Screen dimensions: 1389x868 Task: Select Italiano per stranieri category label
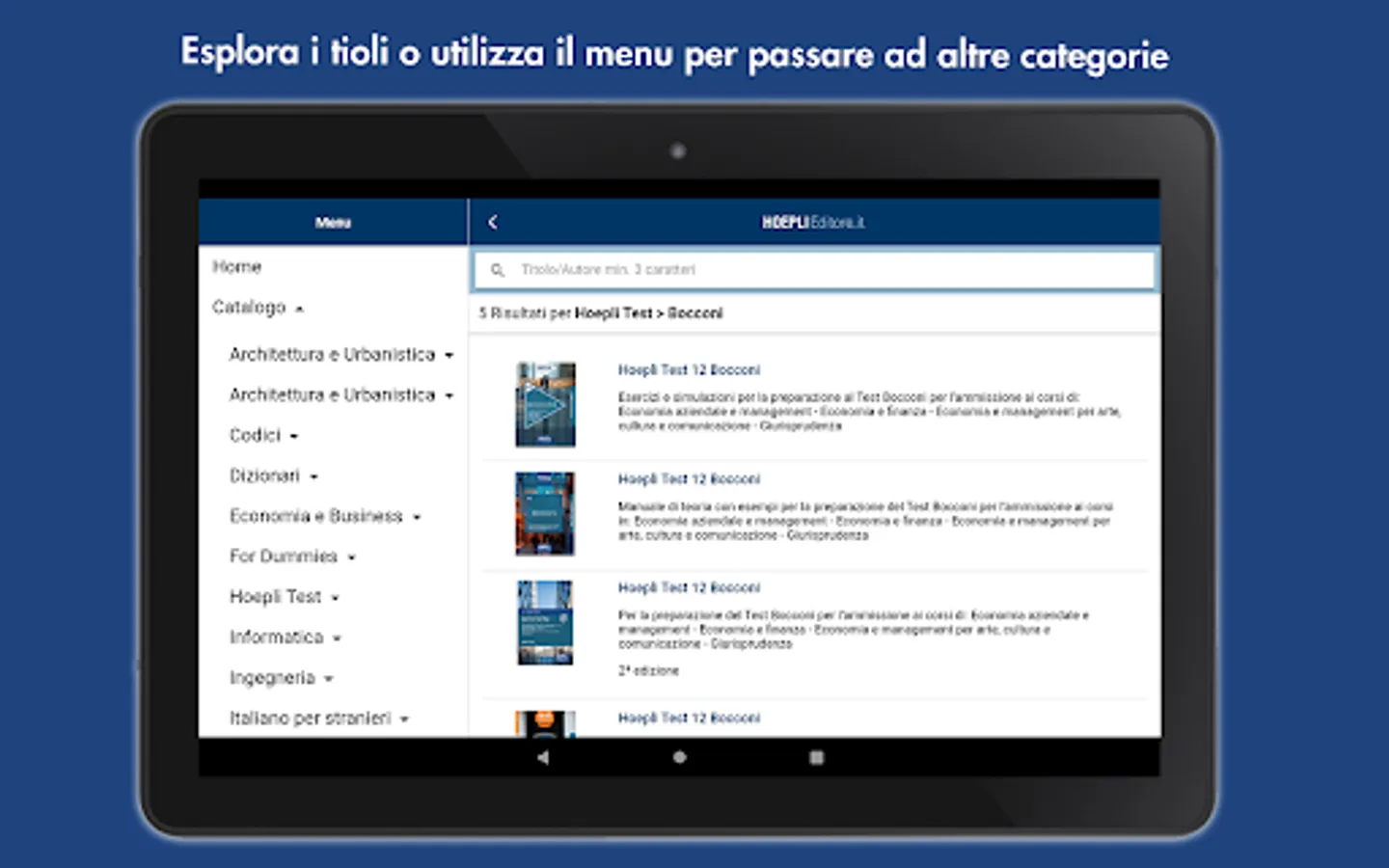tap(310, 718)
